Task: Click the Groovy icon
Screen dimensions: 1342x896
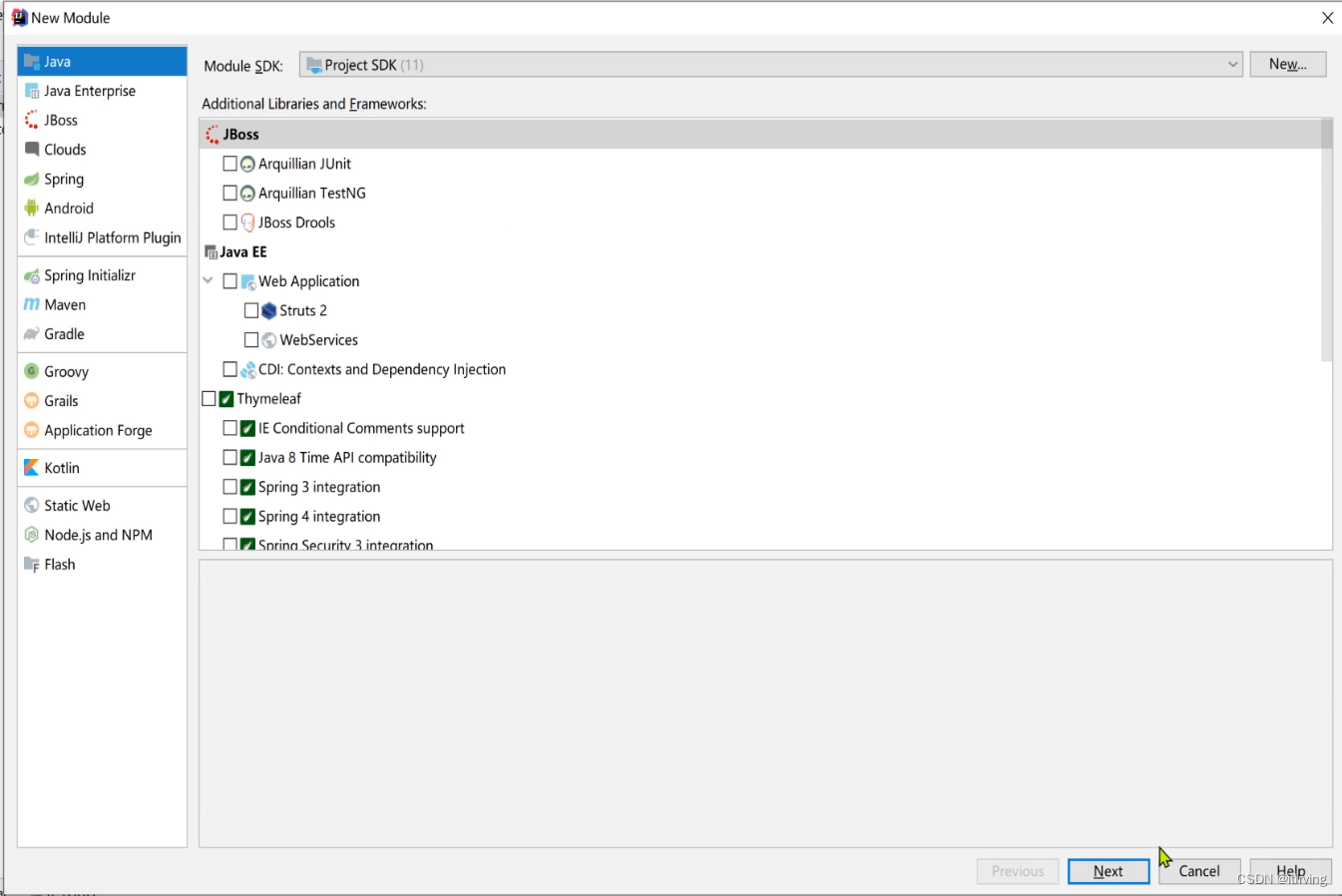Action: 32,371
